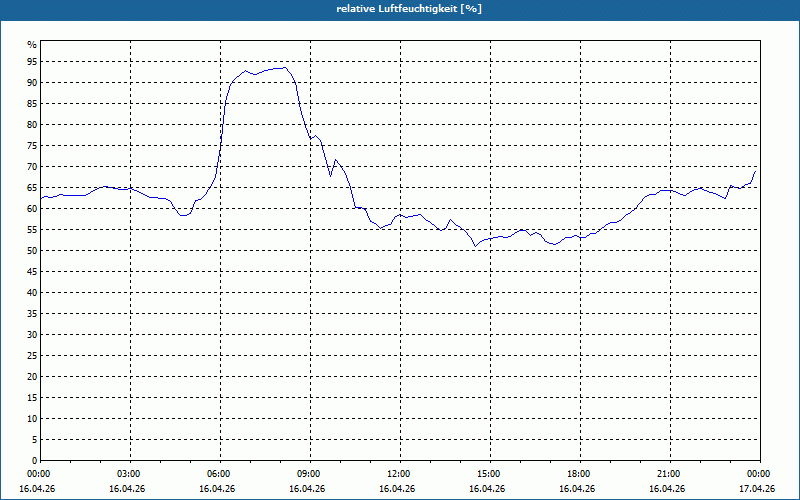Select the 95 y-axis value label
Viewport: 800px width, 500px height.
(x=32, y=62)
